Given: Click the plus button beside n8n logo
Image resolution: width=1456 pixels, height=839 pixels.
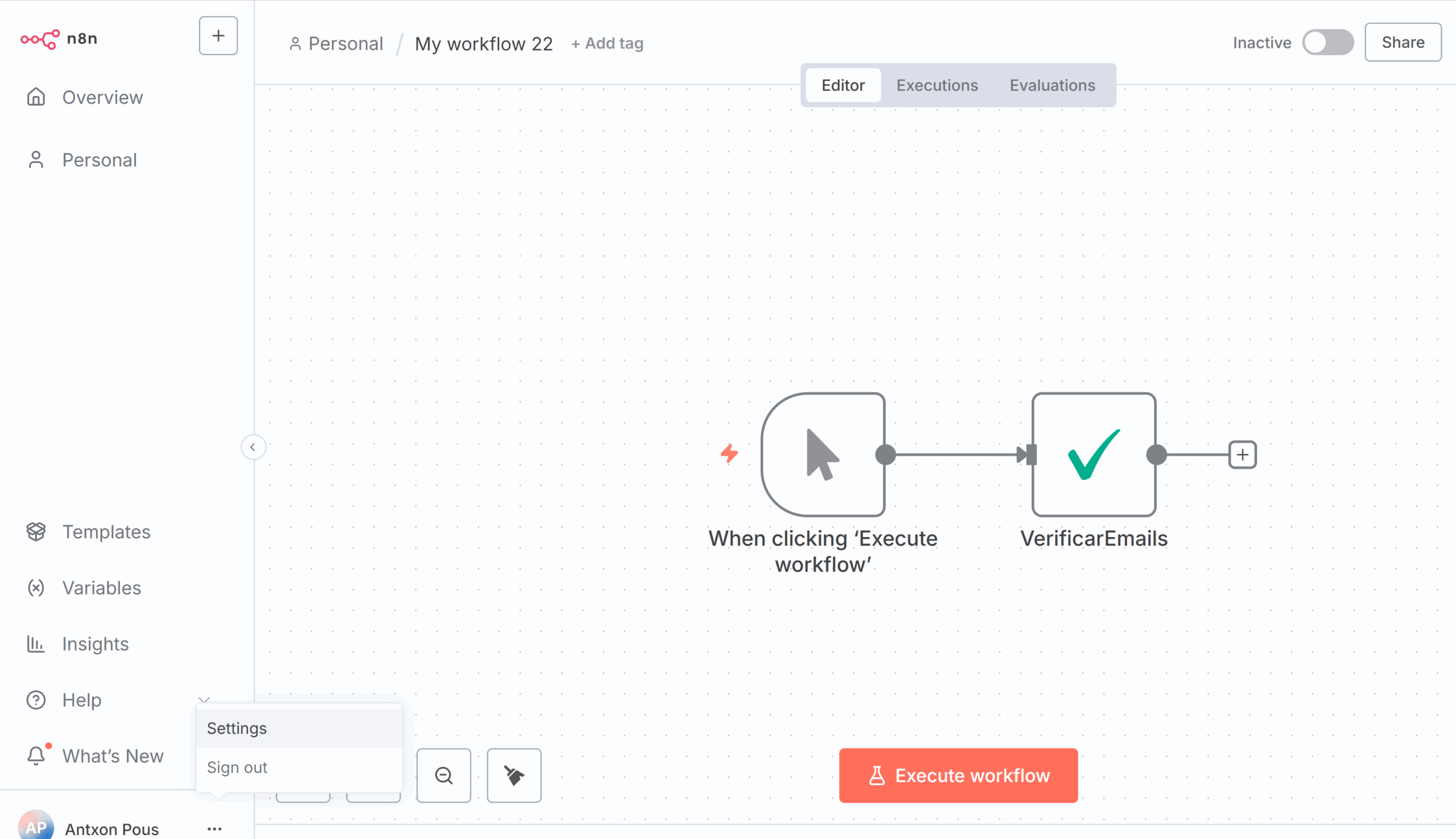Looking at the screenshot, I should click(218, 36).
